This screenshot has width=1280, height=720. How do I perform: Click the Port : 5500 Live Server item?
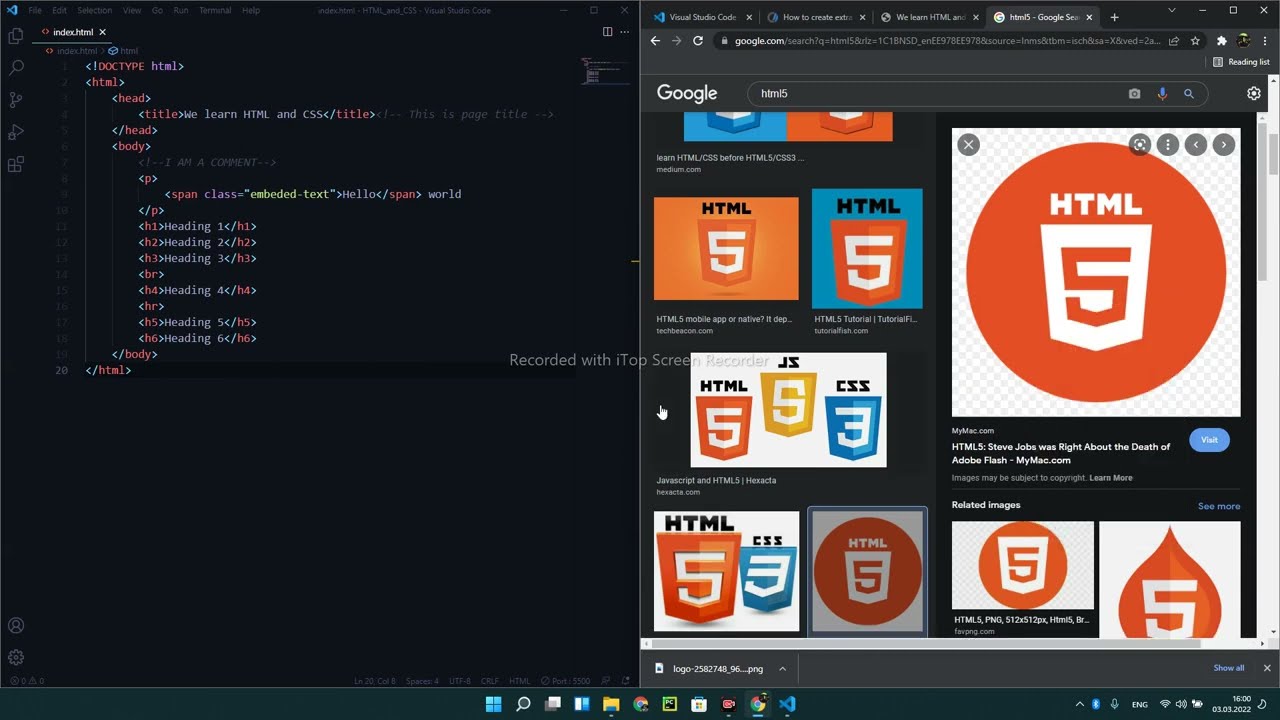(566, 681)
